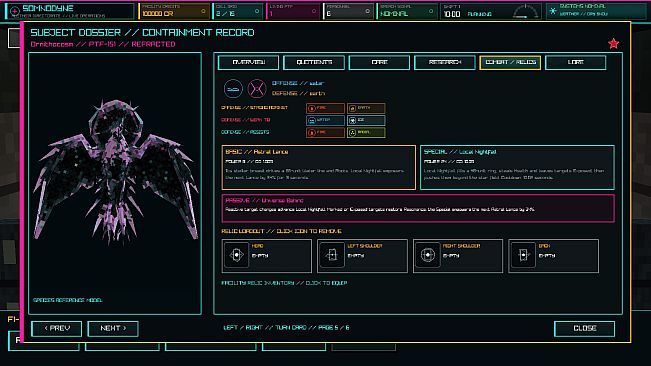Screen dimensions: 651x366
Task: Click the weather sun icon
Action: point(553,11)
